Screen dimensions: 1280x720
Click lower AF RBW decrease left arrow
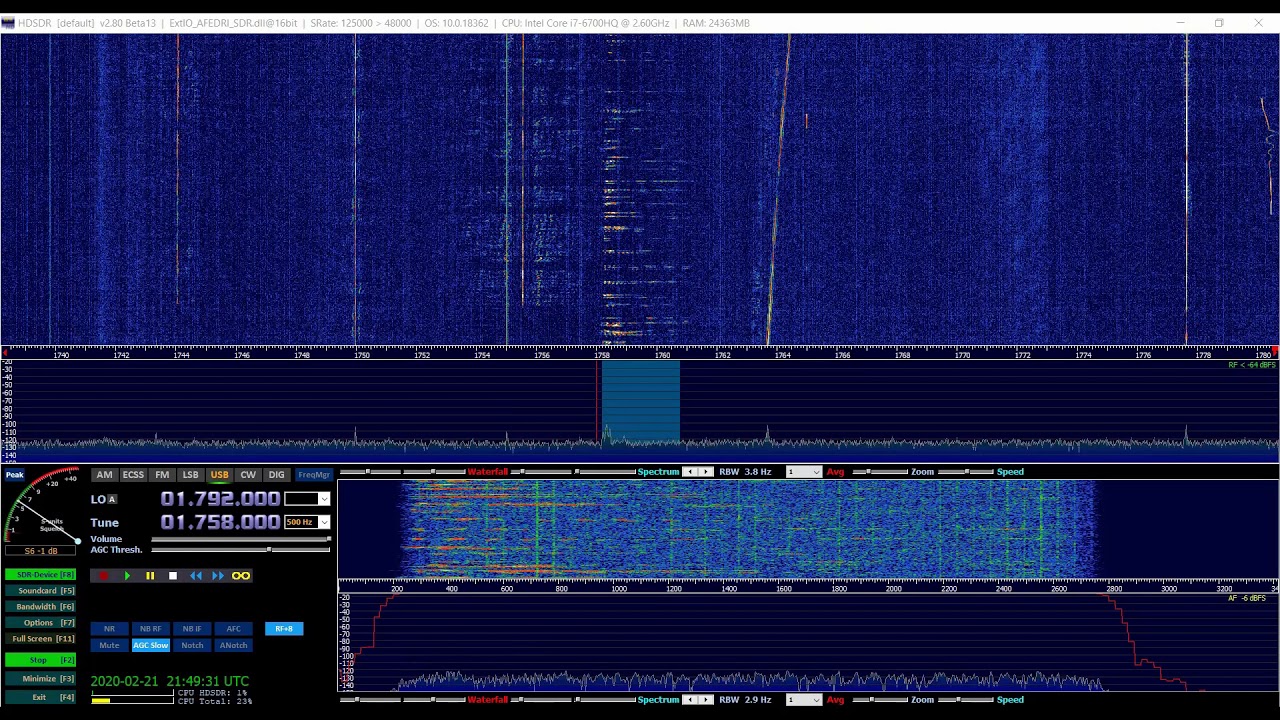(x=691, y=700)
